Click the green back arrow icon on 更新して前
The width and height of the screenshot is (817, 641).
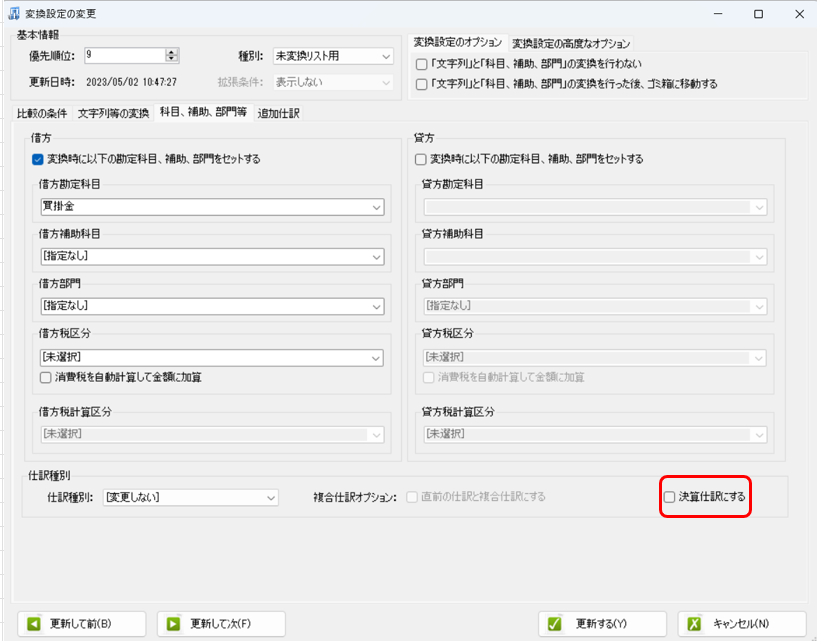coord(34,624)
